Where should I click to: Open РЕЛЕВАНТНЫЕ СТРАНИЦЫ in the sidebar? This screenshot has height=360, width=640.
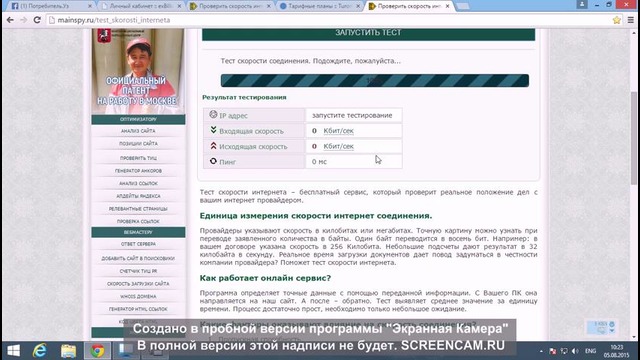[x=138, y=209]
